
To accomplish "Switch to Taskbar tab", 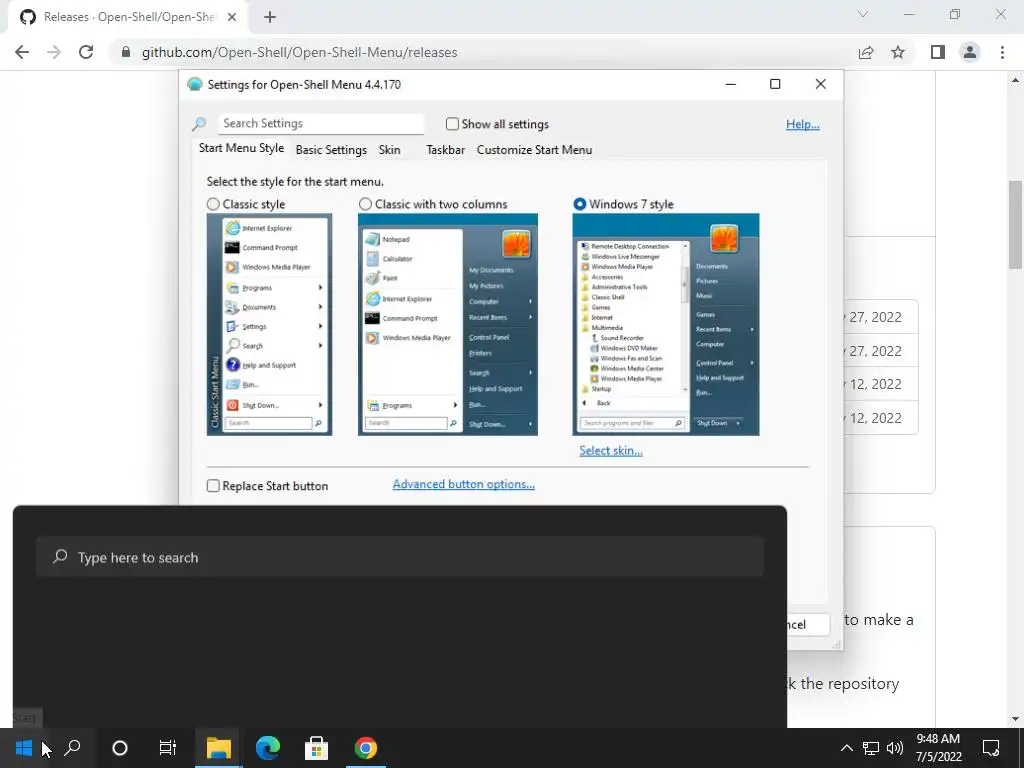I will tap(445, 150).
